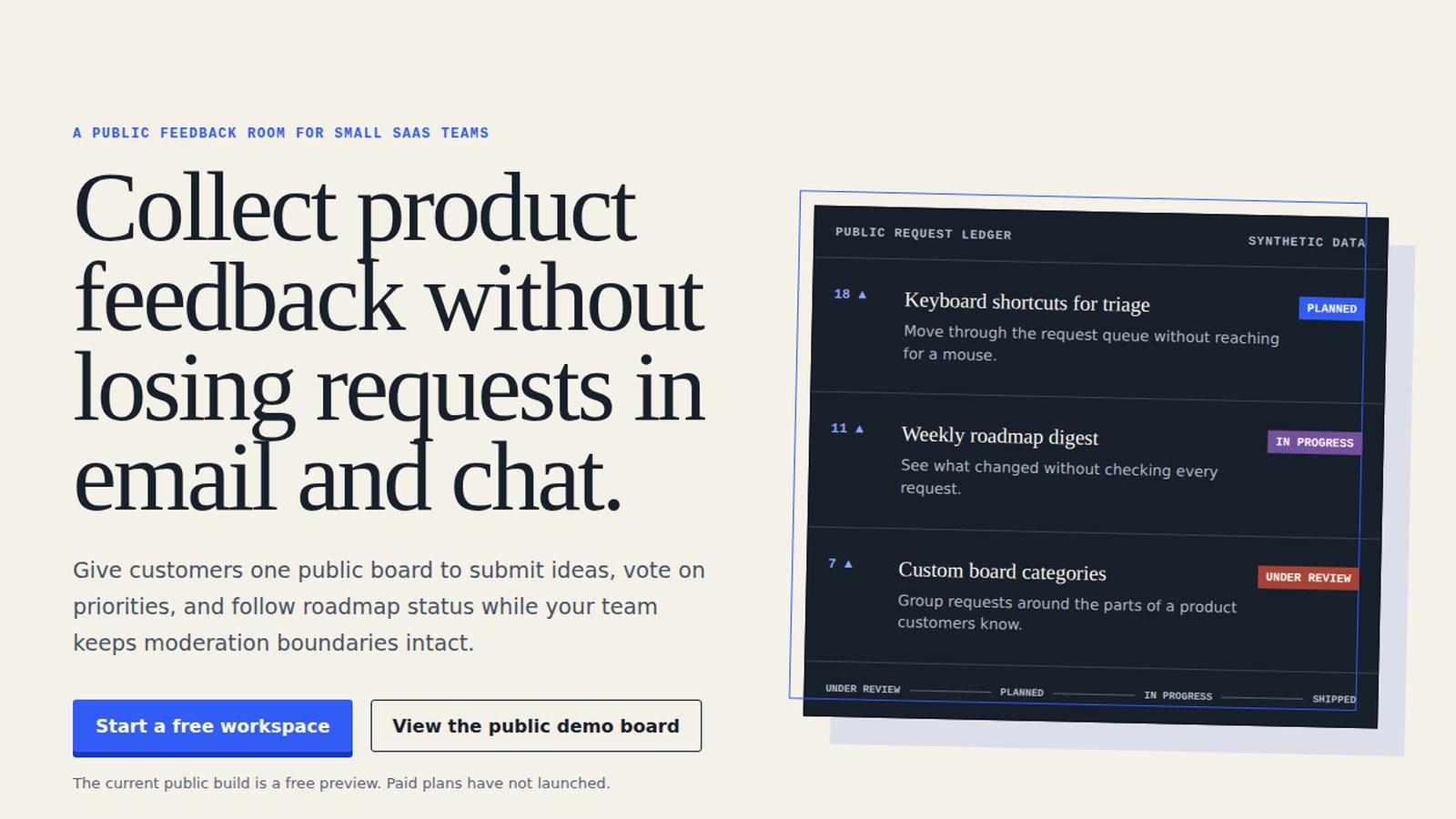
Task: Click 'See what changed without checking' description
Action: click(1058, 478)
